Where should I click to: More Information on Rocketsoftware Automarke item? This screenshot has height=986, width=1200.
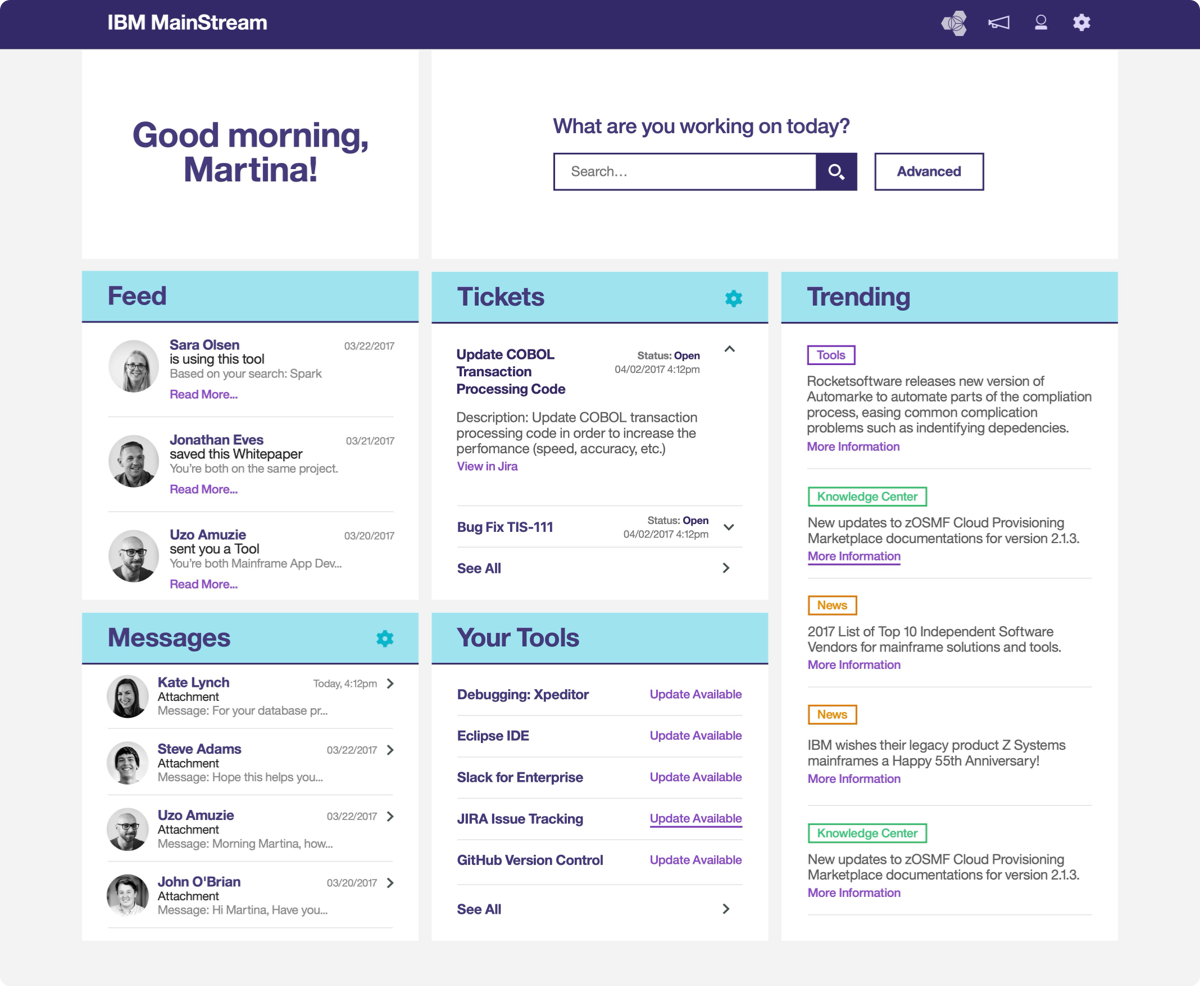pos(853,447)
